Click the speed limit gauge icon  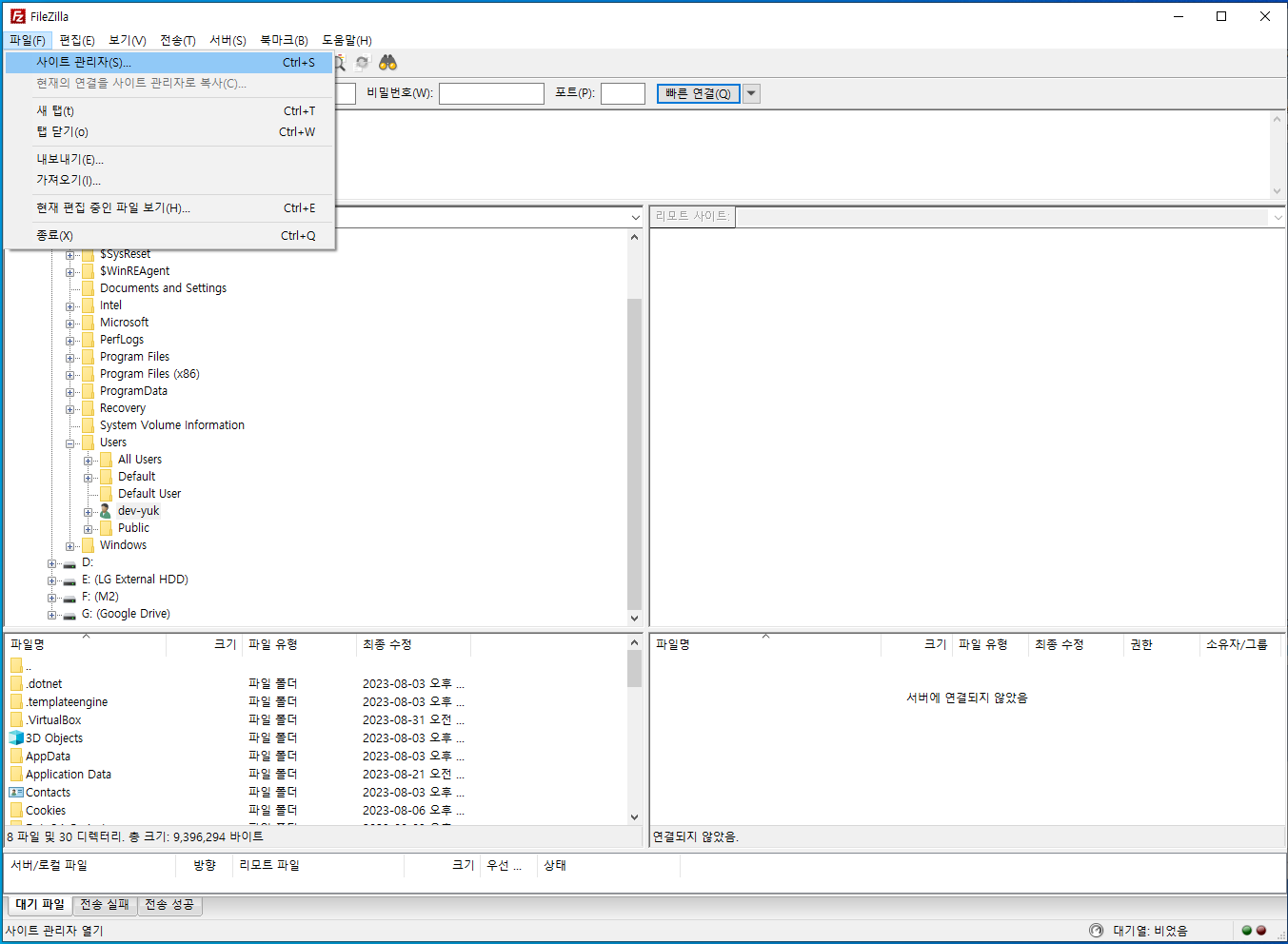coord(1096,931)
